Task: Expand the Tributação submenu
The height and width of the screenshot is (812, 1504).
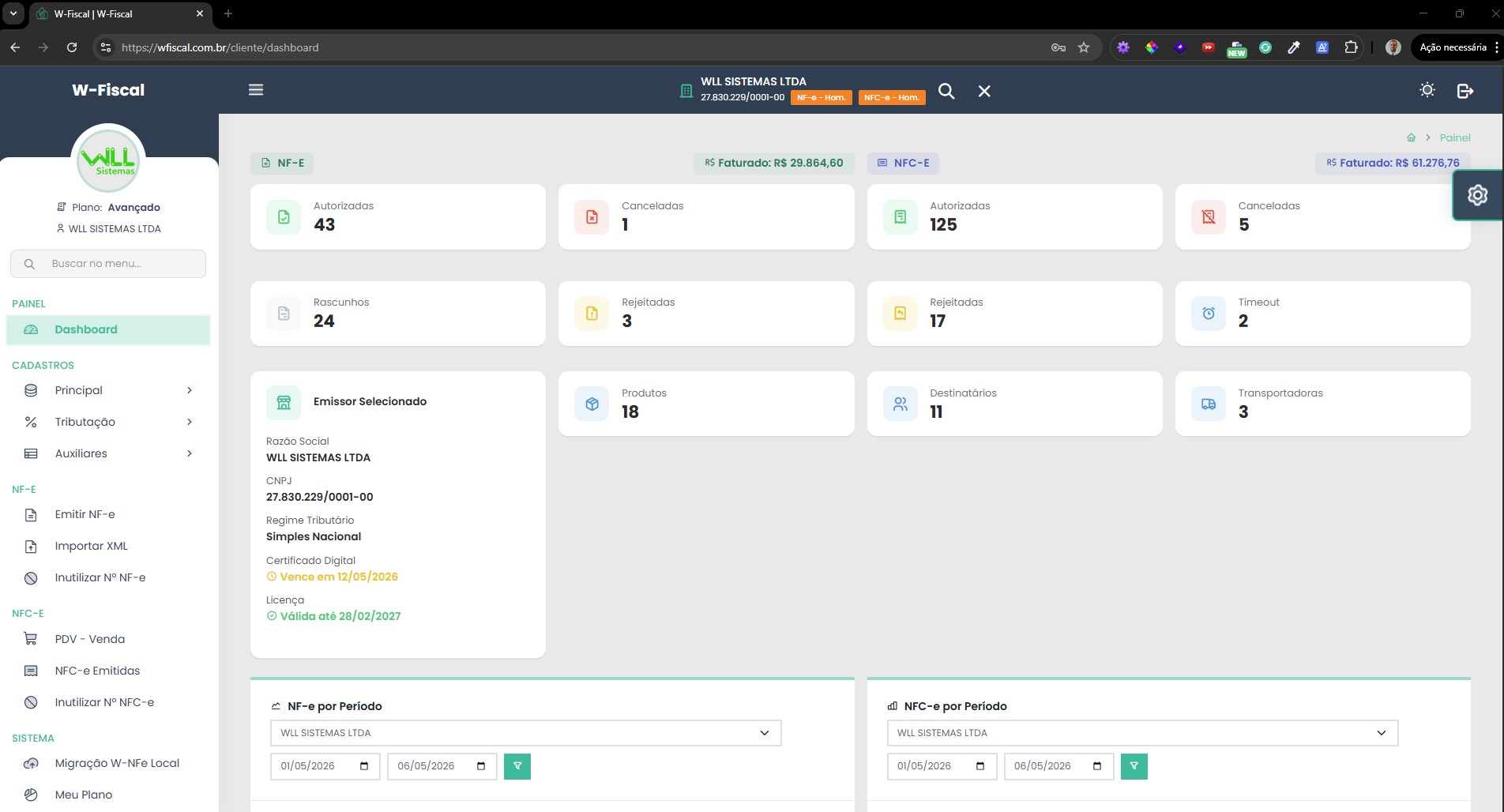Action: tap(108, 422)
